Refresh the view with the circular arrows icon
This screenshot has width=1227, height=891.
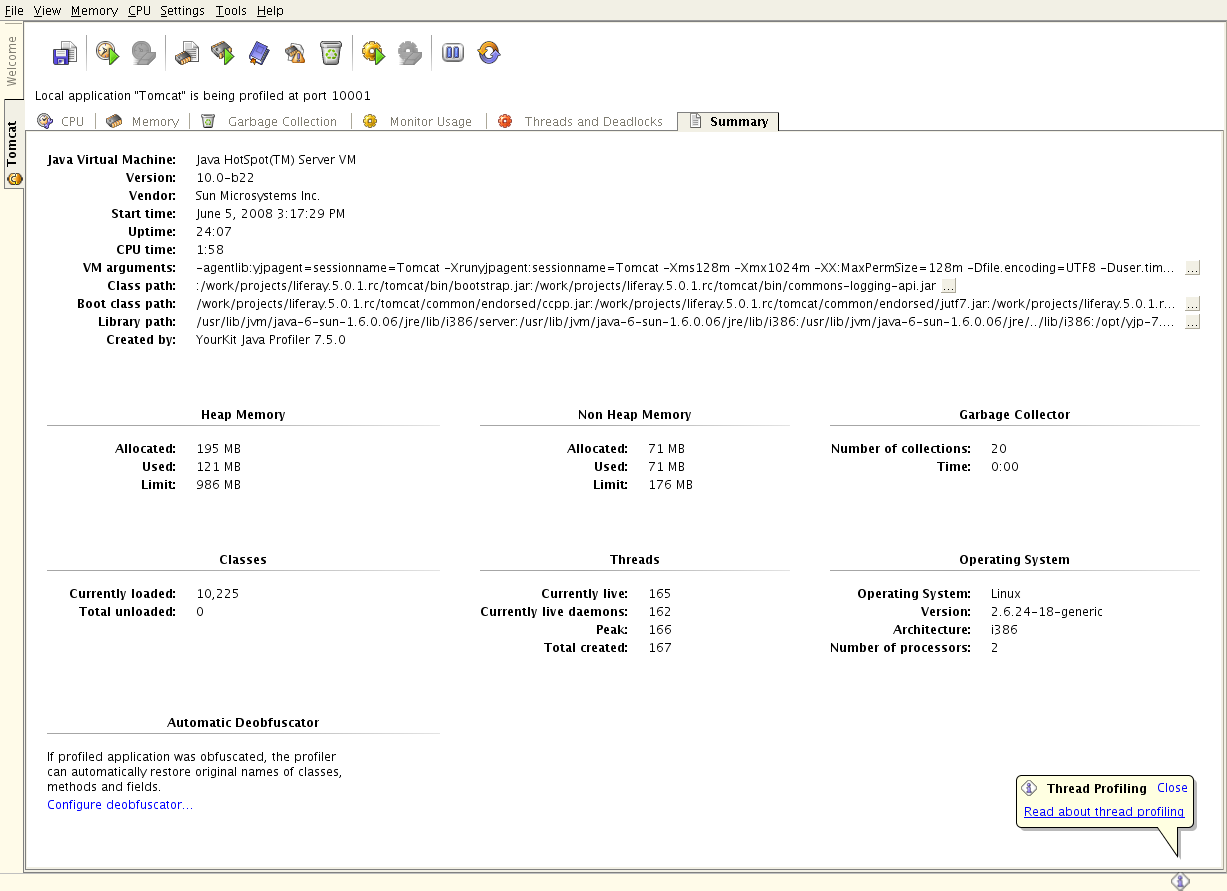489,53
